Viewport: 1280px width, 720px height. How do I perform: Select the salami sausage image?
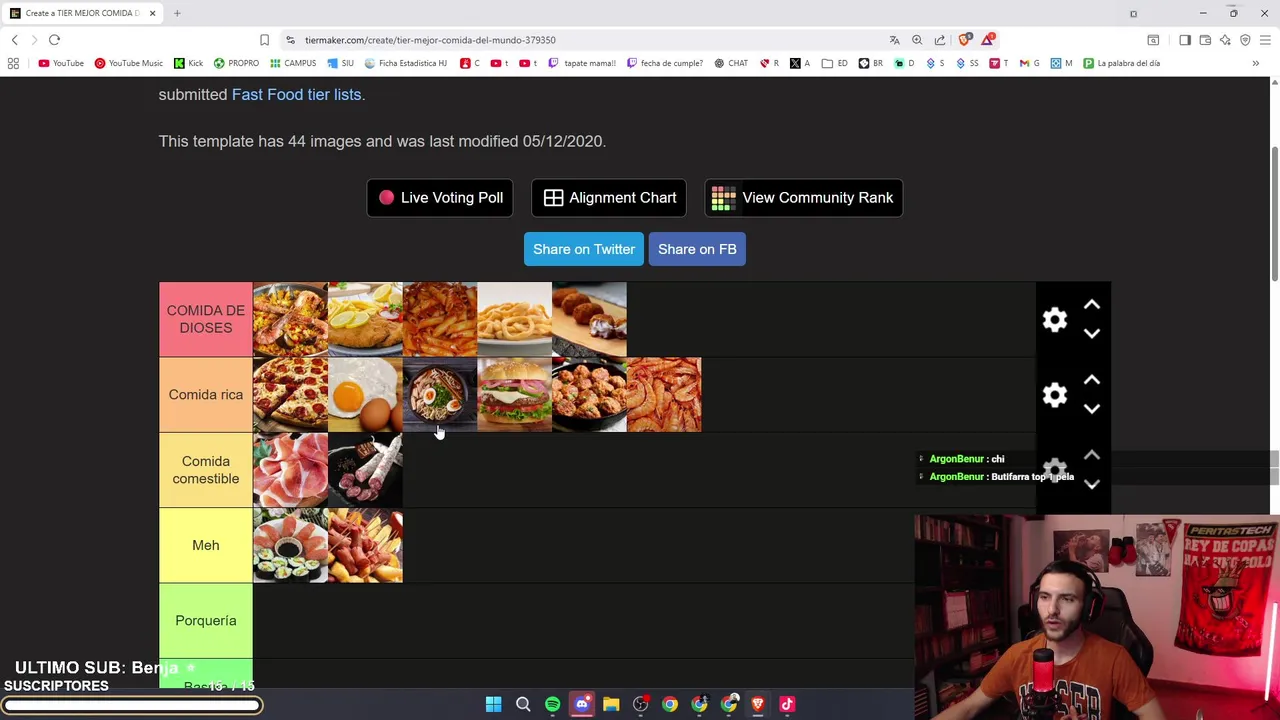point(365,470)
